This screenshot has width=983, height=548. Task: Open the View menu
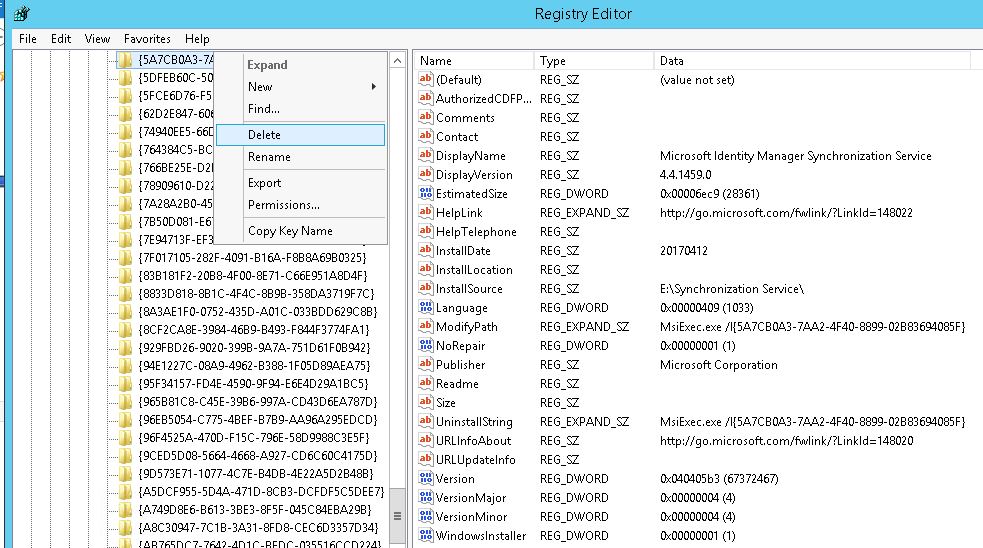(x=97, y=39)
